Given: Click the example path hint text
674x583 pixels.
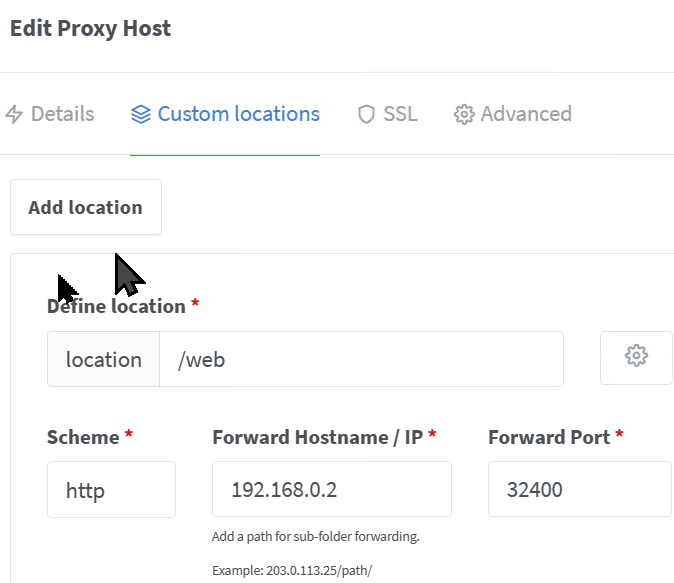Looking at the screenshot, I should coord(292,571).
